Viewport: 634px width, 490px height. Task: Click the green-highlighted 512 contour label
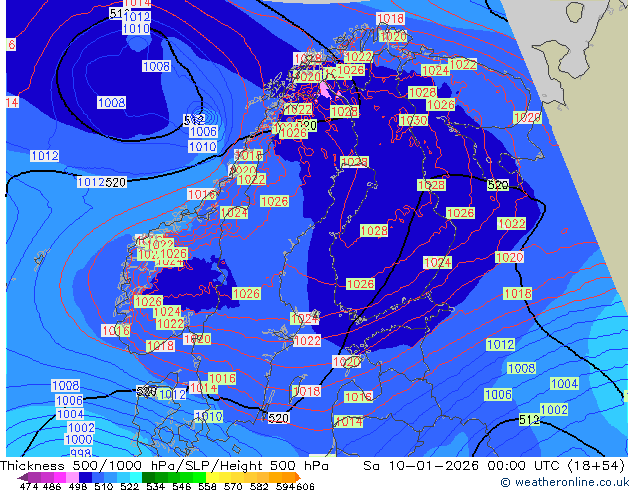(529, 420)
